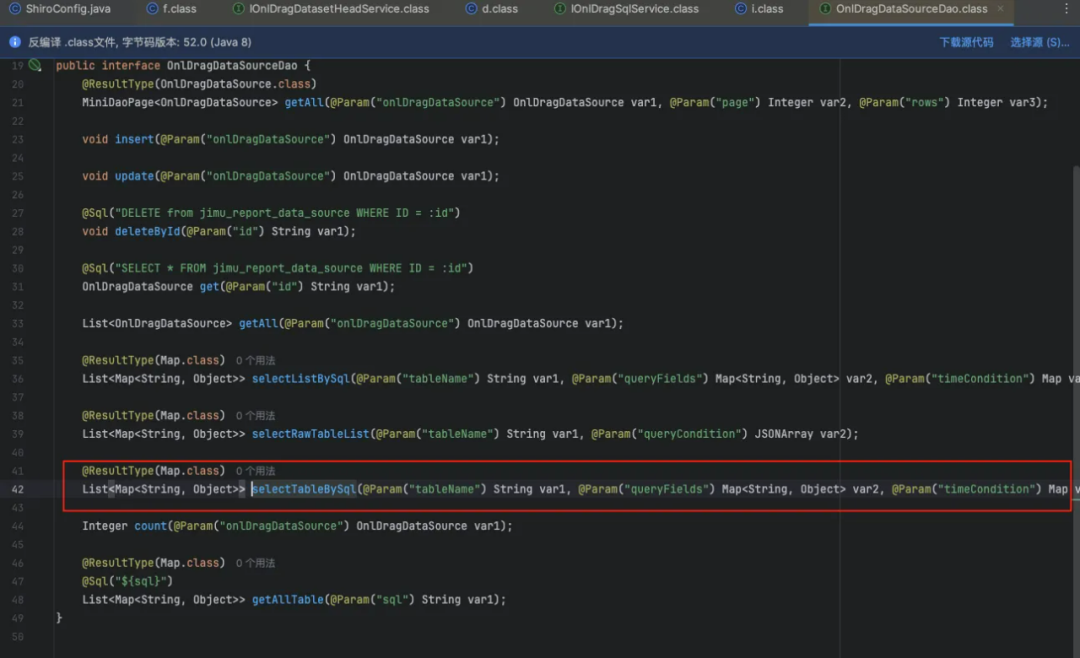The height and width of the screenshot is (658, 1080).
Task: Click the IOnlDragSqlService.class interface icon
Action: (559, 9)
